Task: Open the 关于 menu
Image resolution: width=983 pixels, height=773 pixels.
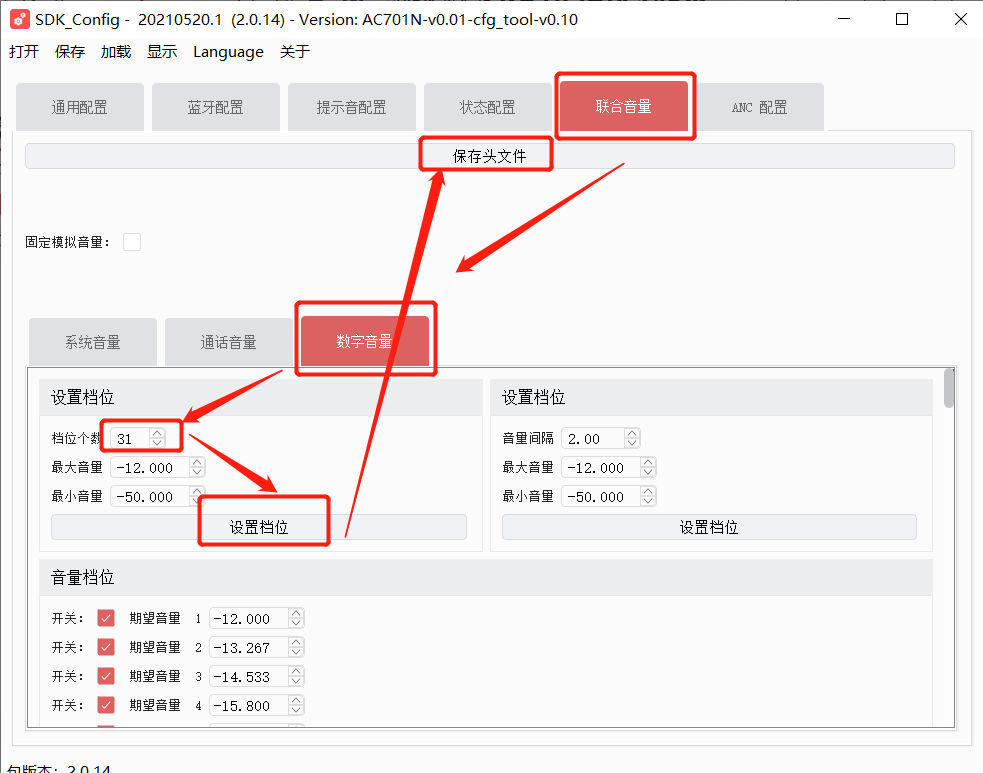Action: (295, 52)
